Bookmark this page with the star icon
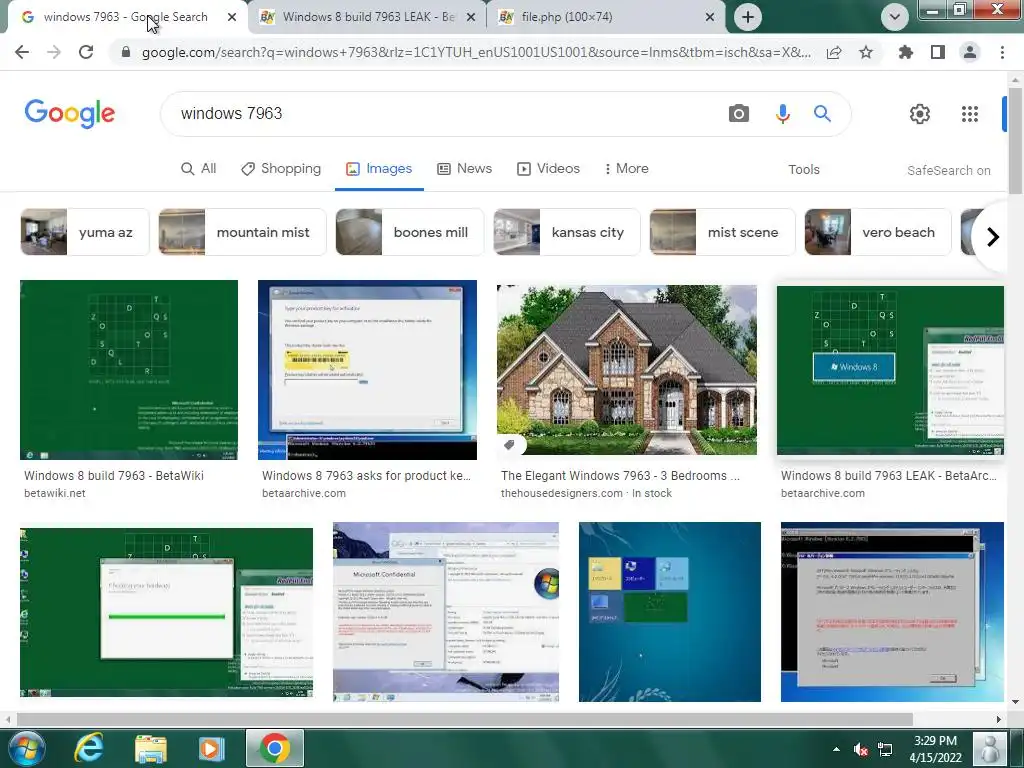Viewport: 1024px width, 768px height. 866,52
